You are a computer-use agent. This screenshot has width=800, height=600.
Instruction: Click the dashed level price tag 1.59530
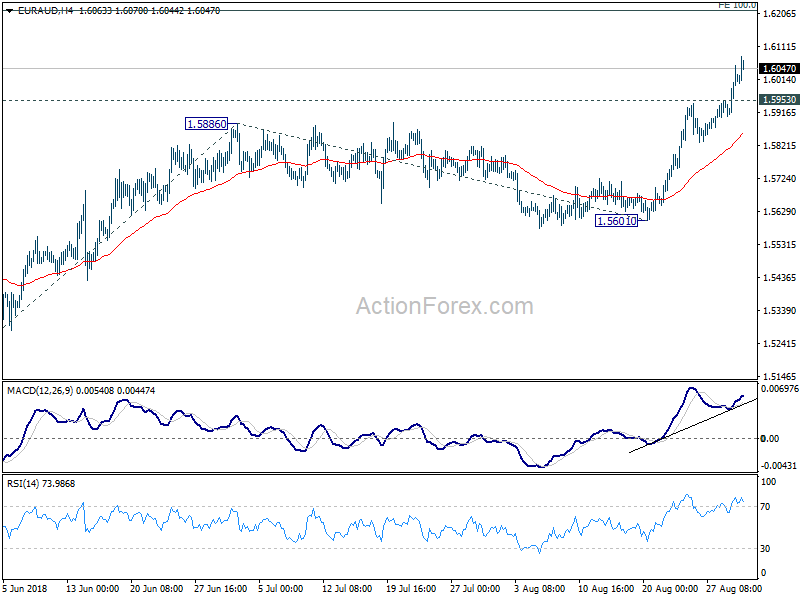click(x=779, y=99)
